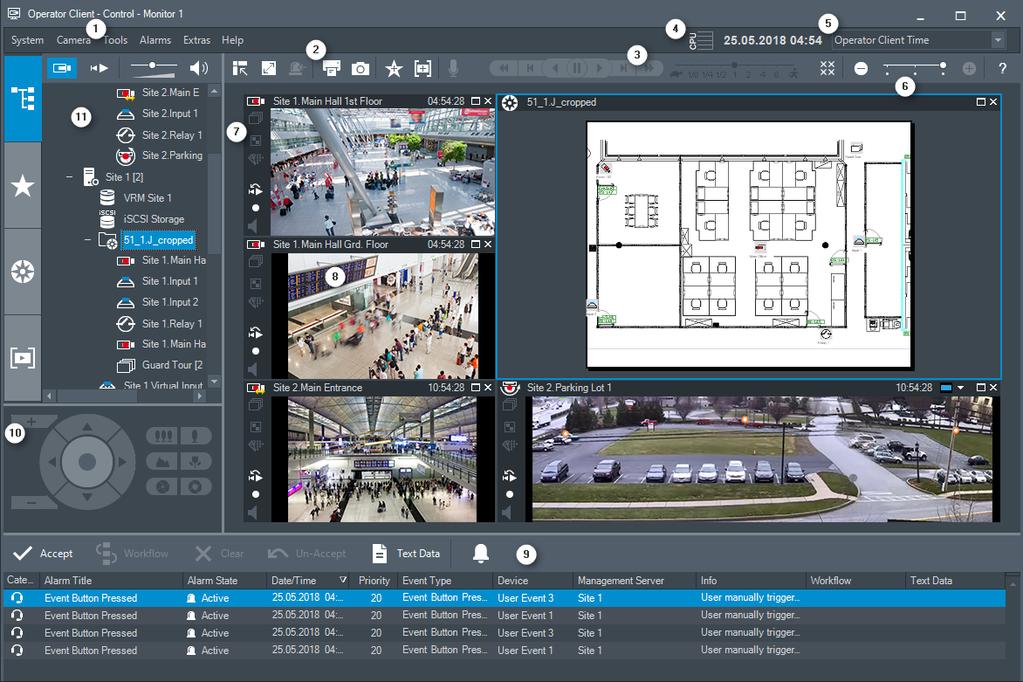The width and height of the screenshot is (1023, 682).
Task: Click the Clear alarm button
Action: (219, 553)
